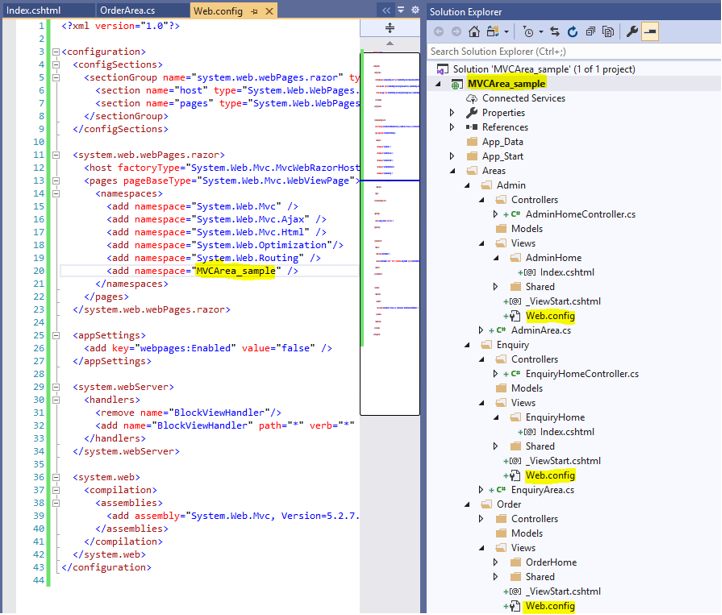The height and width of the screenshot is (615, 722).
Task: Expand the App_Start folder arrow
Action: (x=452, y=156)
